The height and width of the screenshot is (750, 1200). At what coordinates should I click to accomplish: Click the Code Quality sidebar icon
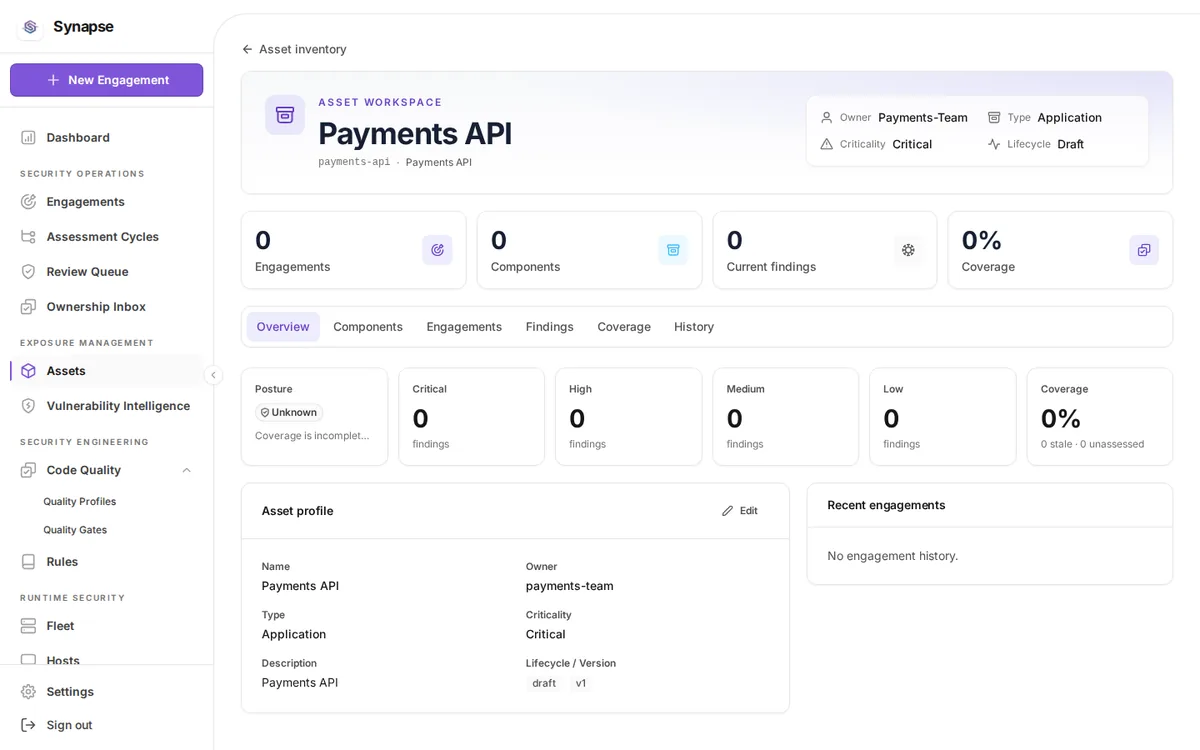point(28,470)
